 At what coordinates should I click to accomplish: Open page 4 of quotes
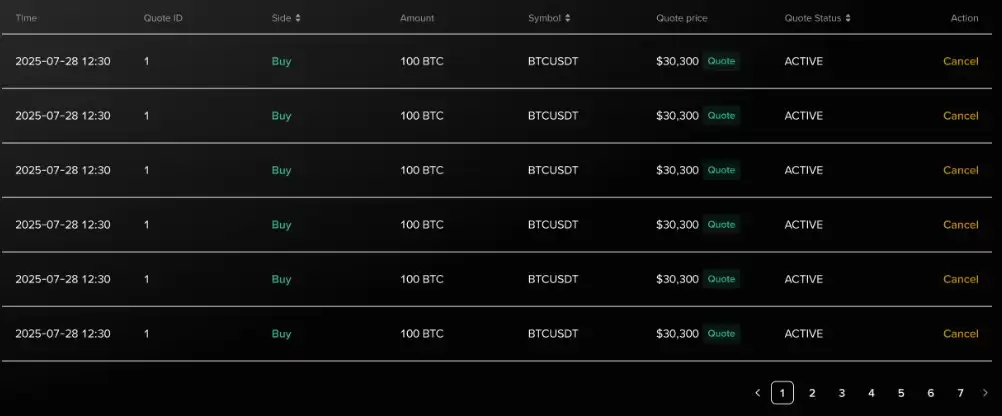(871, 393)
